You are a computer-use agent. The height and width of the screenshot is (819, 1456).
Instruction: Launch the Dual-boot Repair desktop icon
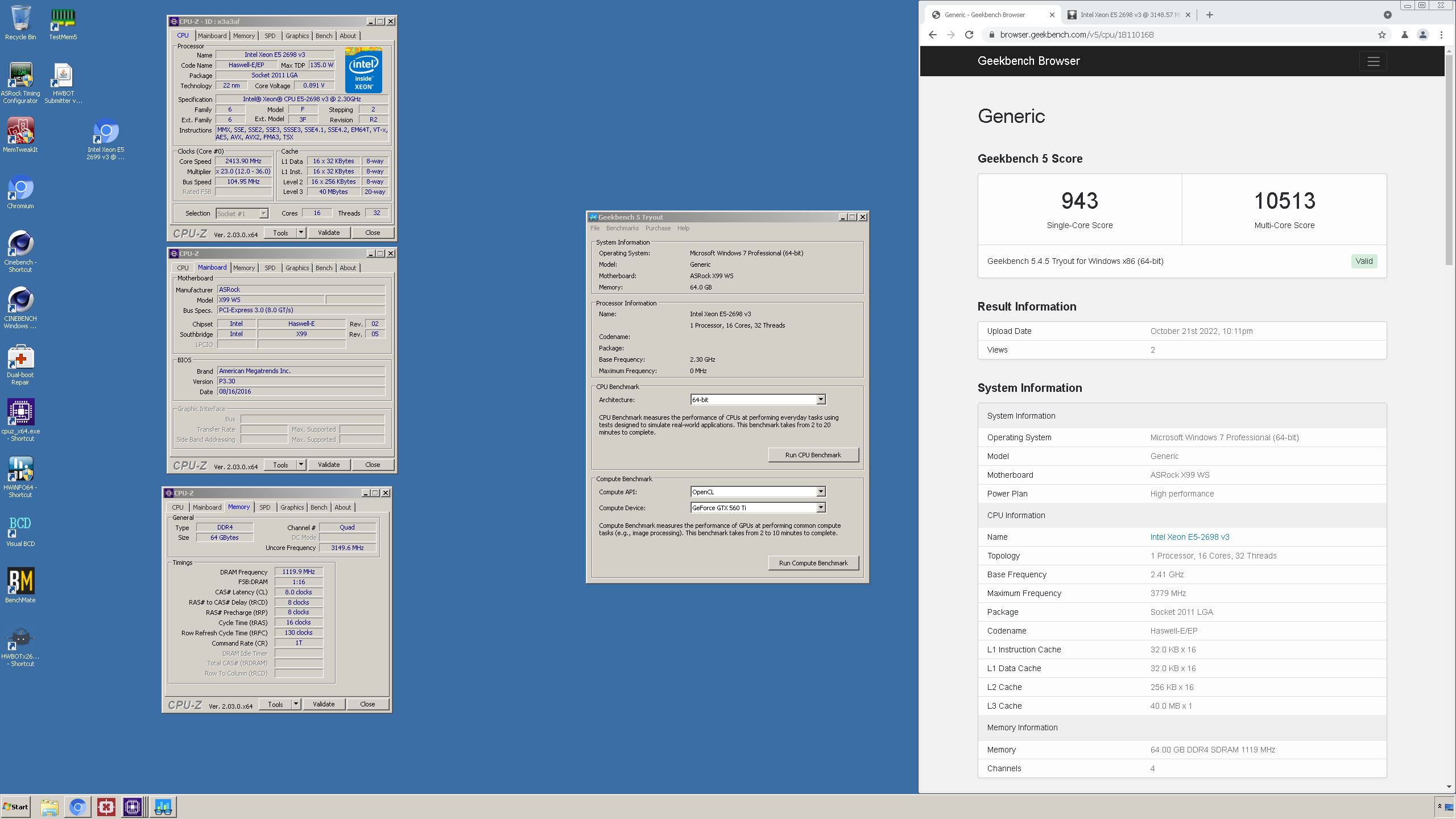coord(20,364)
